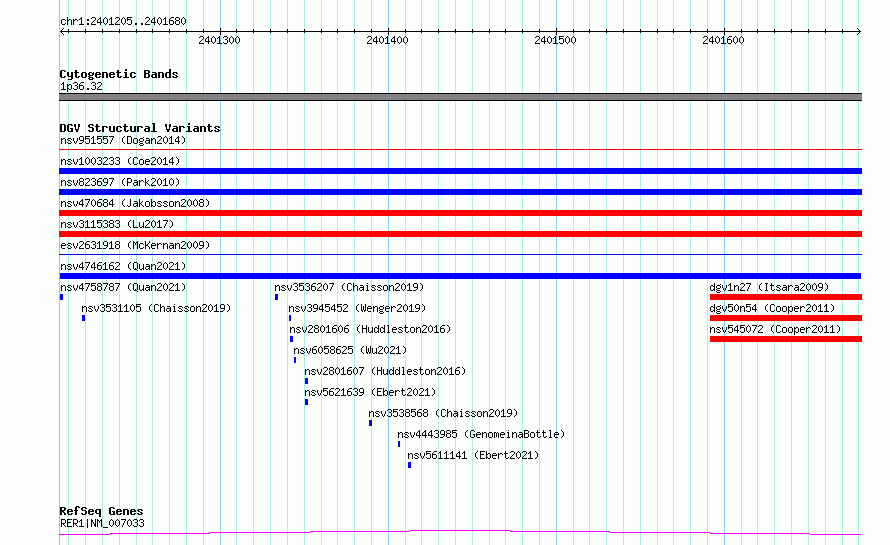Click variant label dgv50n54 (Cooper2011)
This screenshot has height=545, width=890.
[773, 308]
